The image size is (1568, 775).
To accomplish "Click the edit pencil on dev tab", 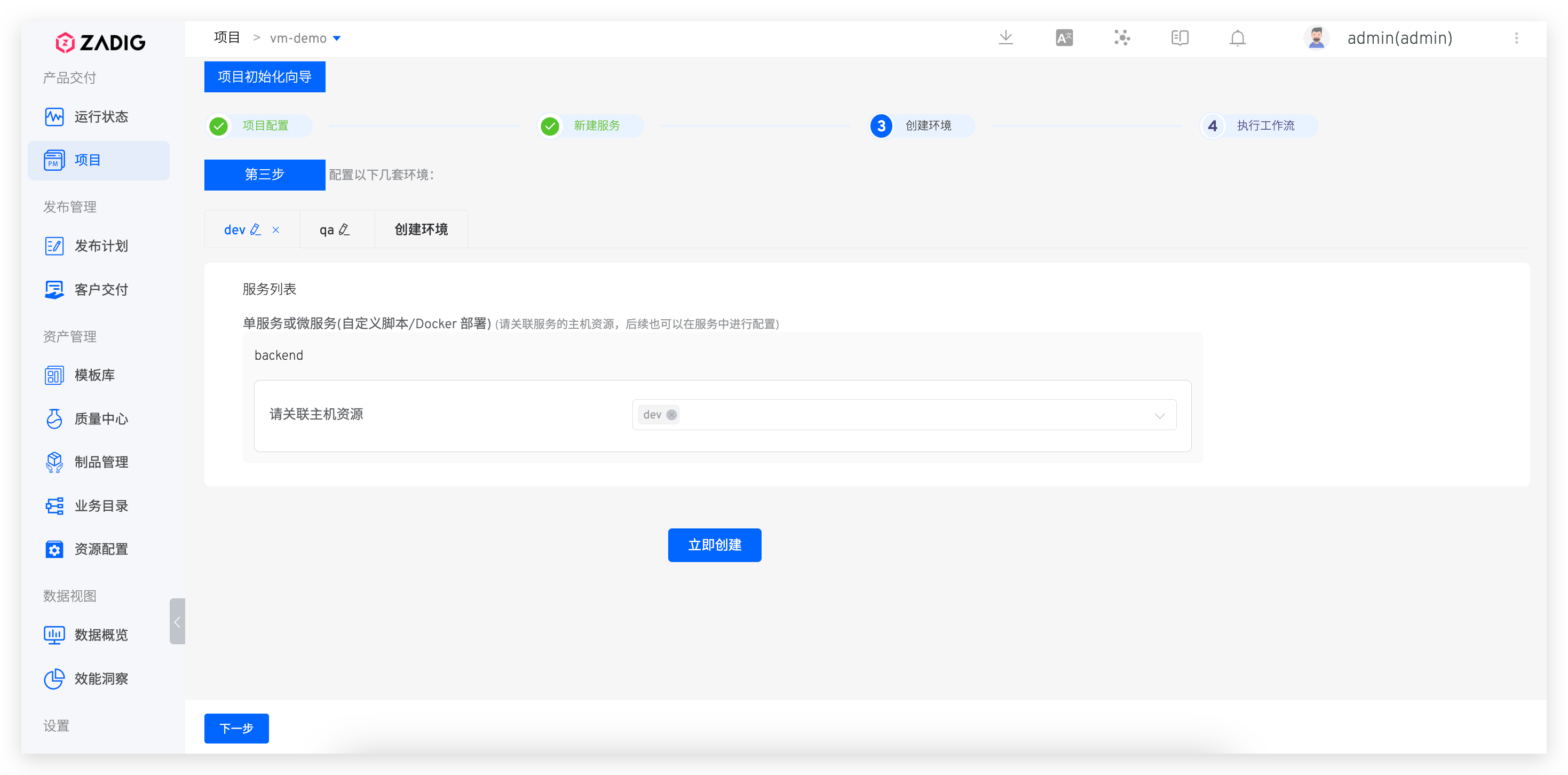I will [x=256, y=230].
